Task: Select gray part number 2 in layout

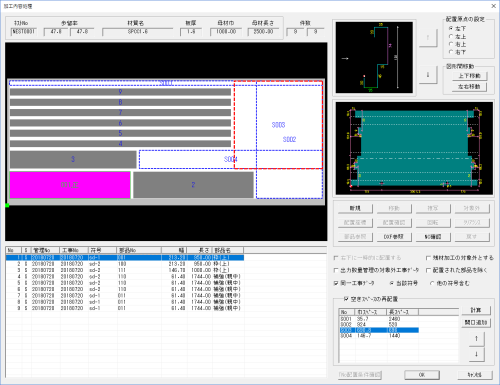Action: pyautogui.click(x=193, y=185)
